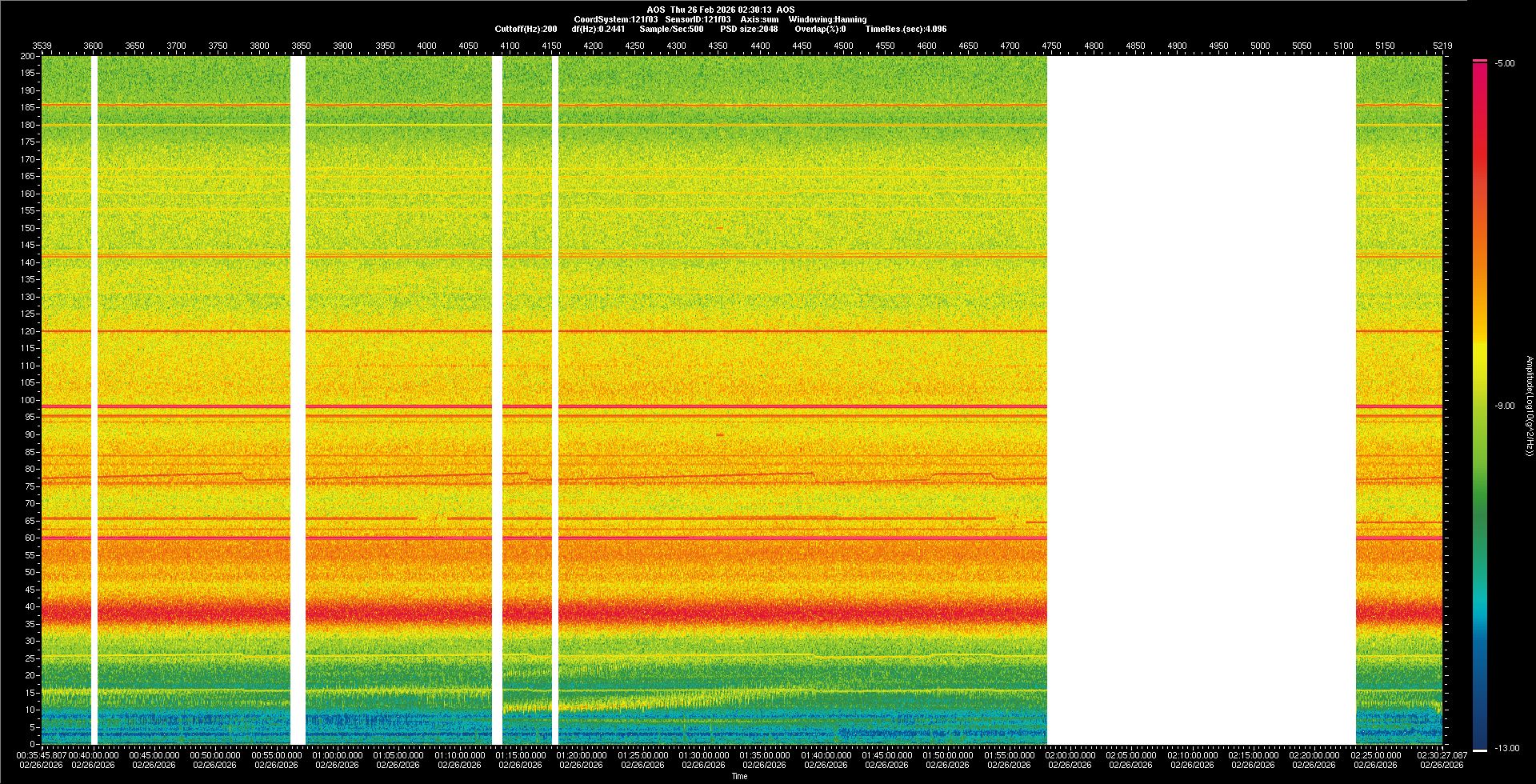This screenshot has height=784, width=1536.
Task: Click the plot title with the Feb 2026 date
Action: 720,10
